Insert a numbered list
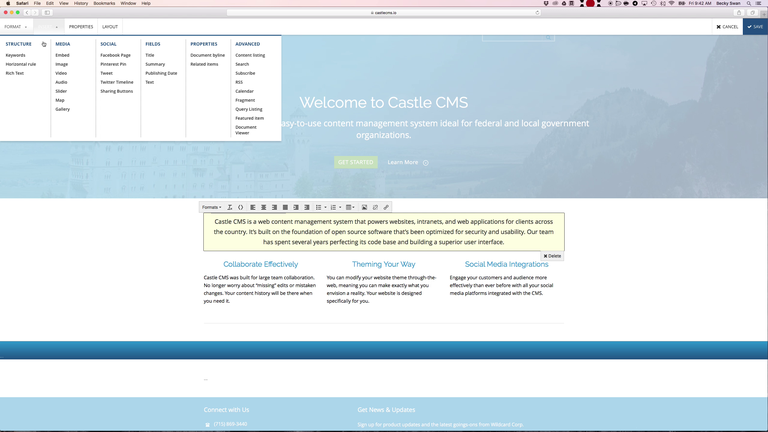This screenshot has height=432, width=768. click(x=333, y=207)
